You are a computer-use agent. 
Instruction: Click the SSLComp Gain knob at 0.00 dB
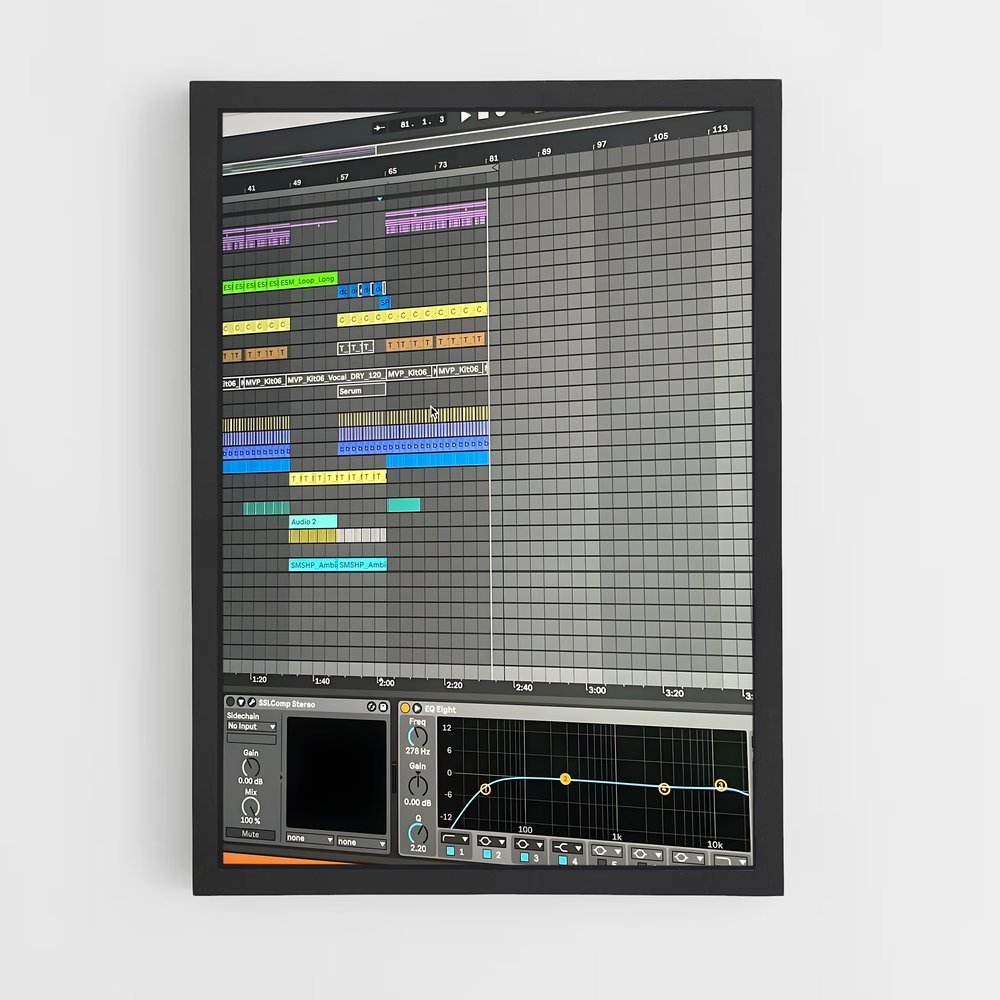(251, 767)
